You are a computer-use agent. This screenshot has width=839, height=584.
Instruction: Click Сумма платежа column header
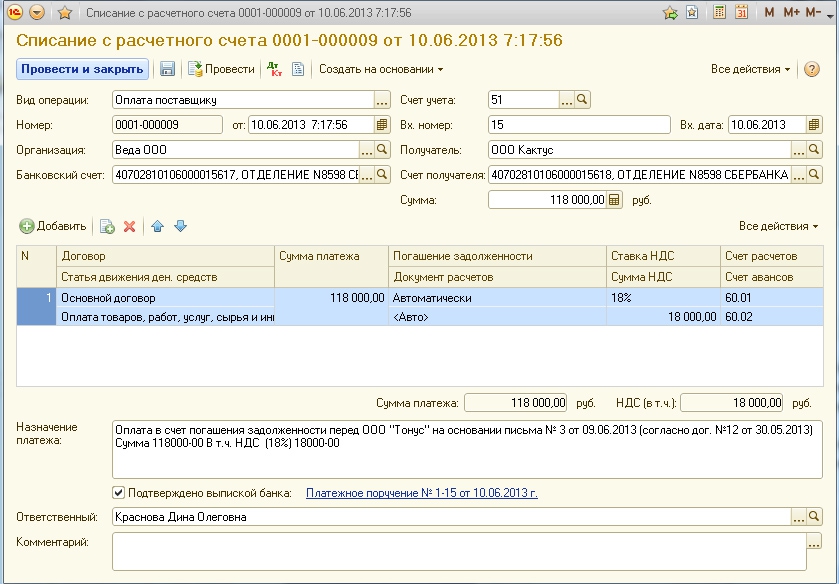coord(331,267)
